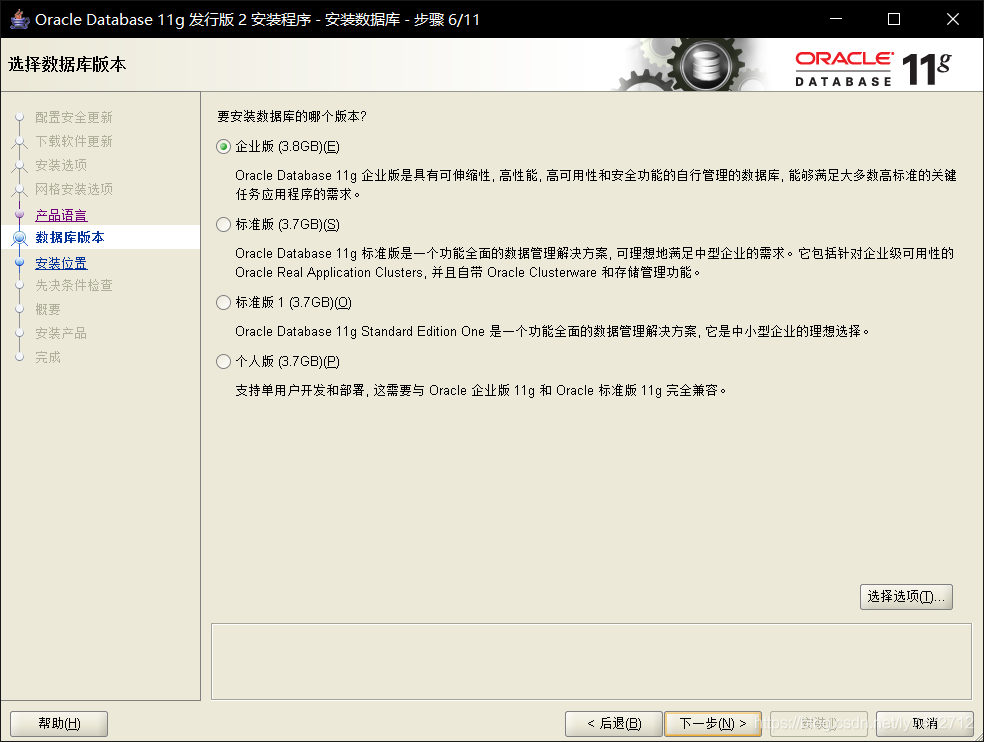Minimize the installer window
Screen dimensions: 984x742
click(836, 19)
